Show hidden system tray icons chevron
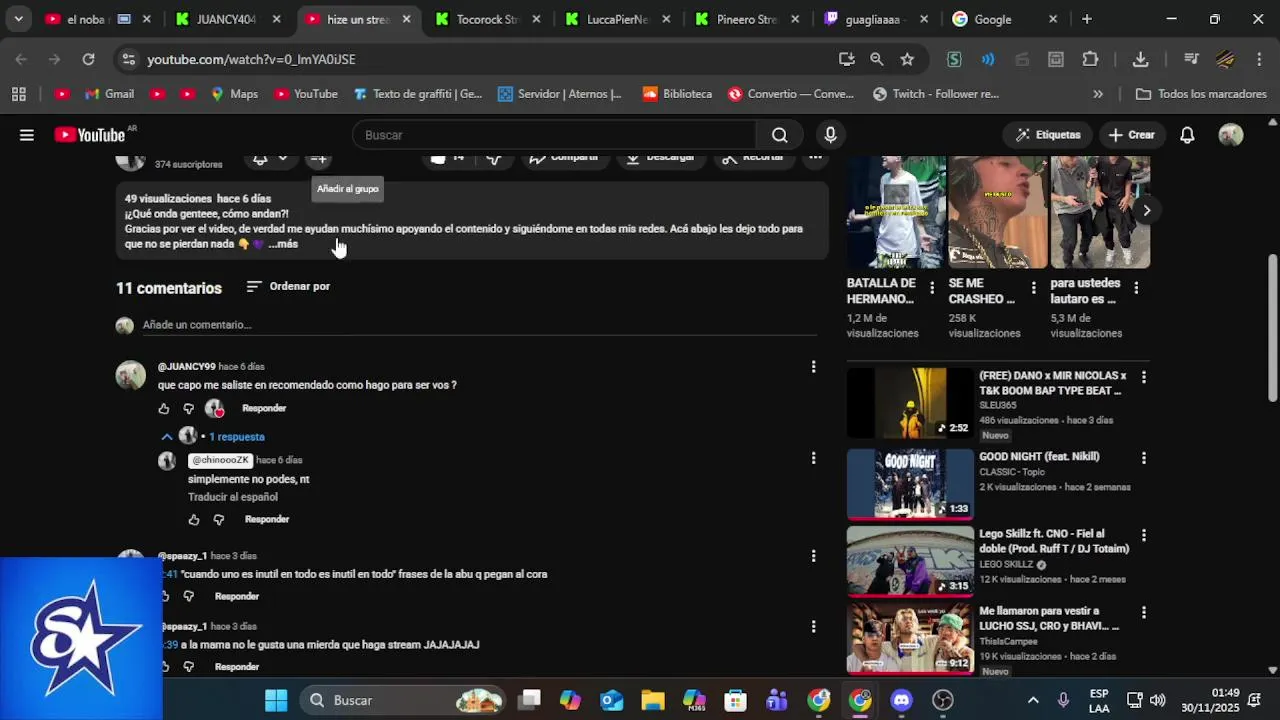This screenshot has width=1280, height=720. (x=1033, y=700)
